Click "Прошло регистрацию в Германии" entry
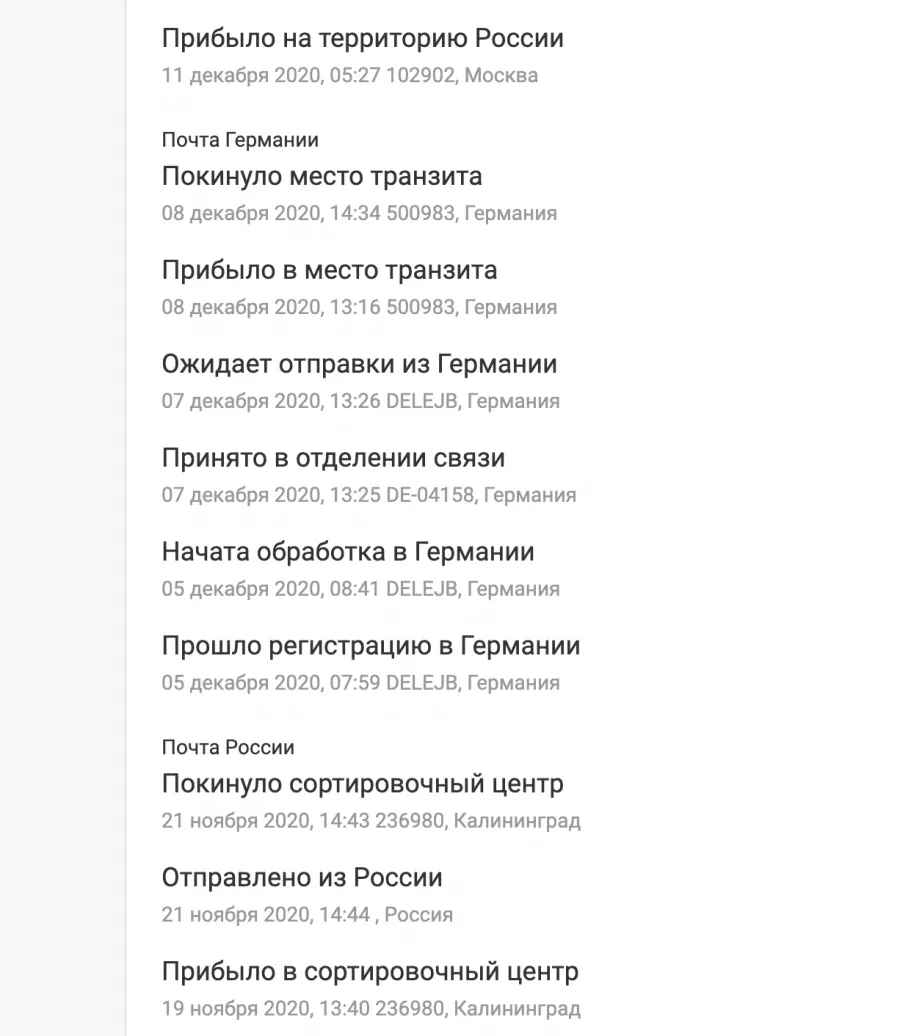 pos(371,646)
